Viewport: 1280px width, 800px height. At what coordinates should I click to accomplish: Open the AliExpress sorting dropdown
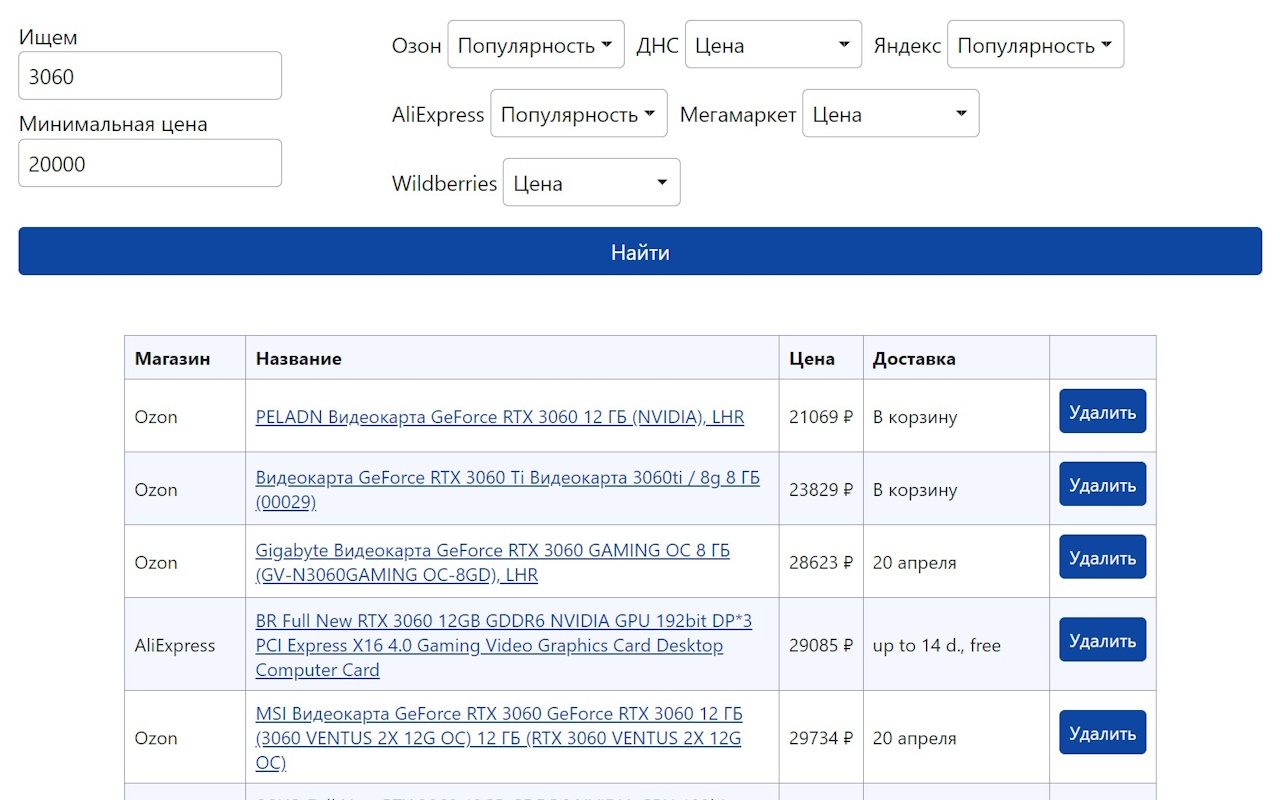[579, 114]
